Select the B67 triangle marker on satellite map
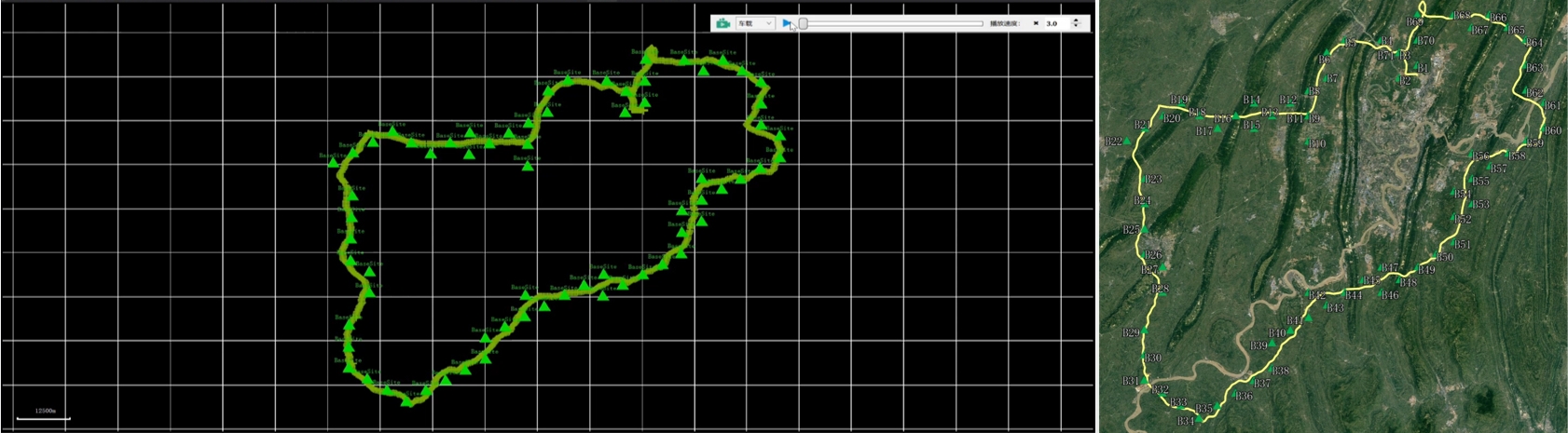 1471,29
